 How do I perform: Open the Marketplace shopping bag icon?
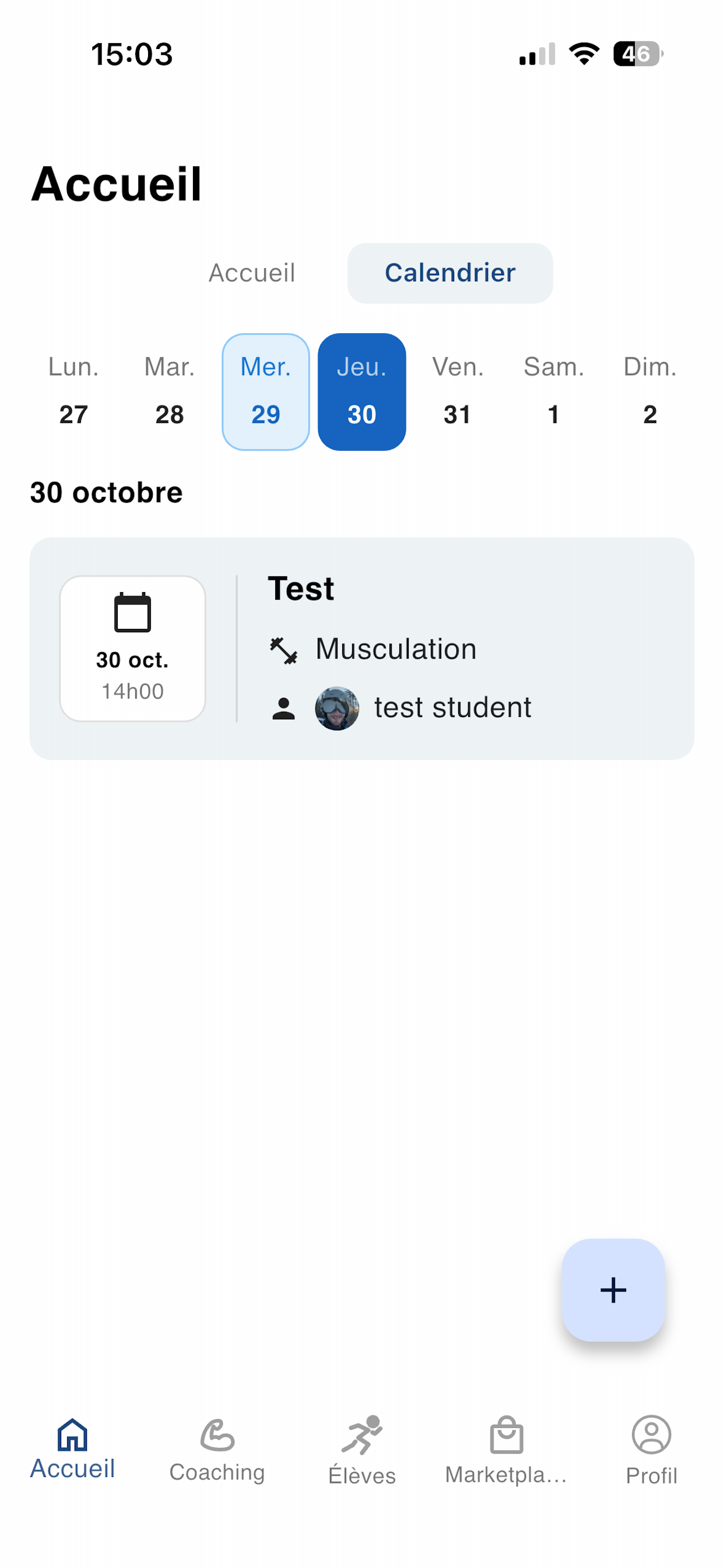[506, 1434]
